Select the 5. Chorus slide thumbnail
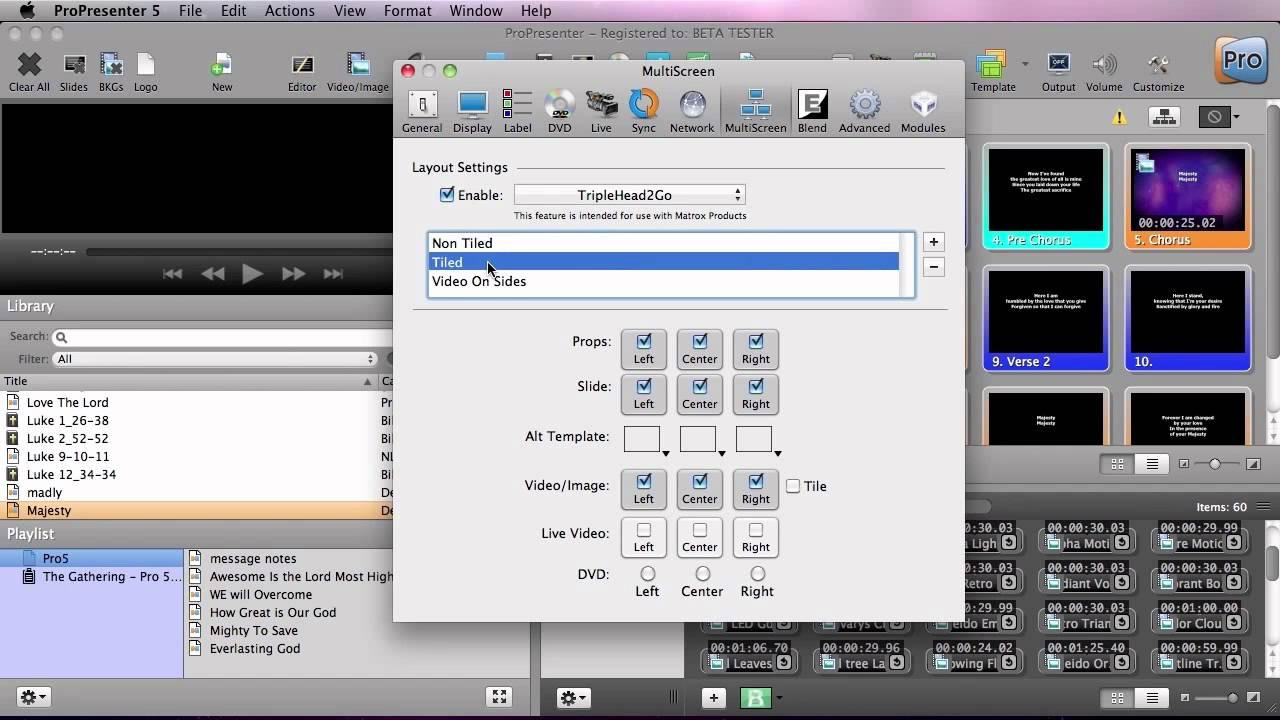 pyautogui.click(x=1188, y=197)
